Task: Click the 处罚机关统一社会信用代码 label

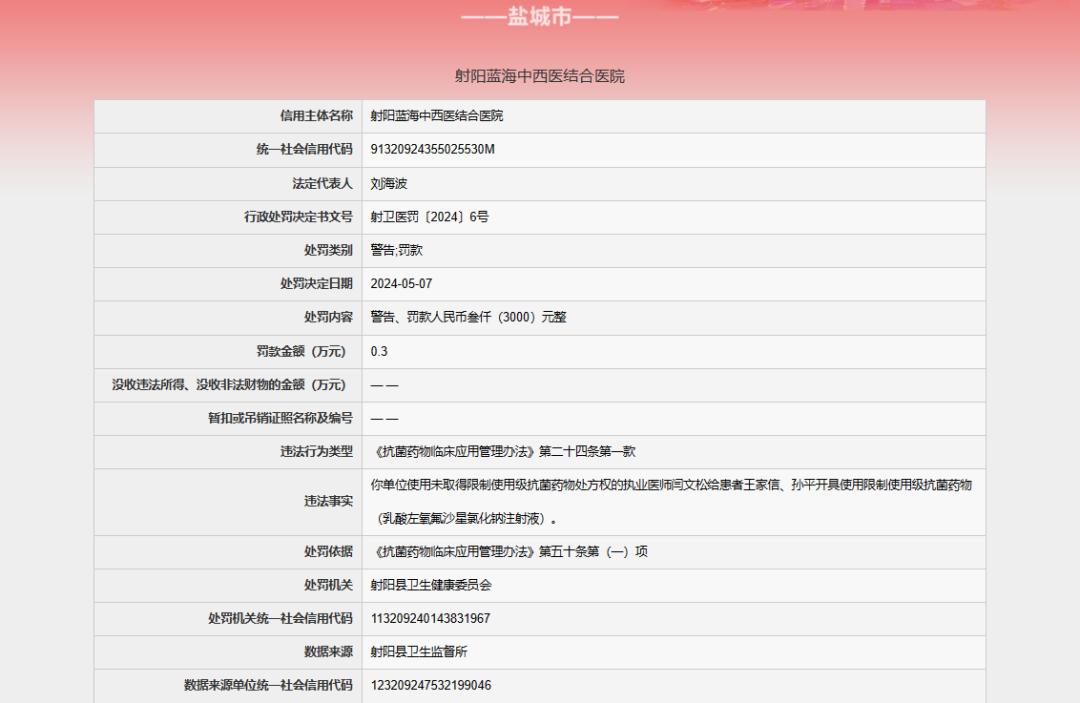Action: coord(280,618)
